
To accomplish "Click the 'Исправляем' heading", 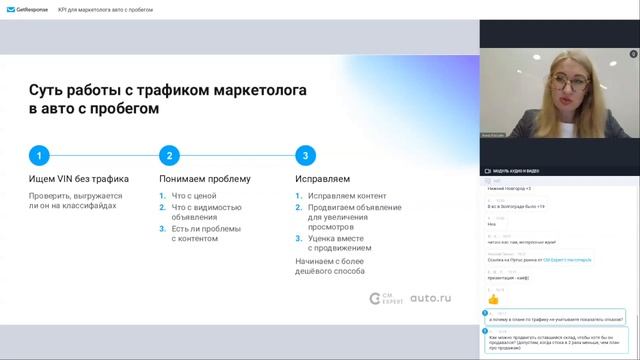I will 322,179.
